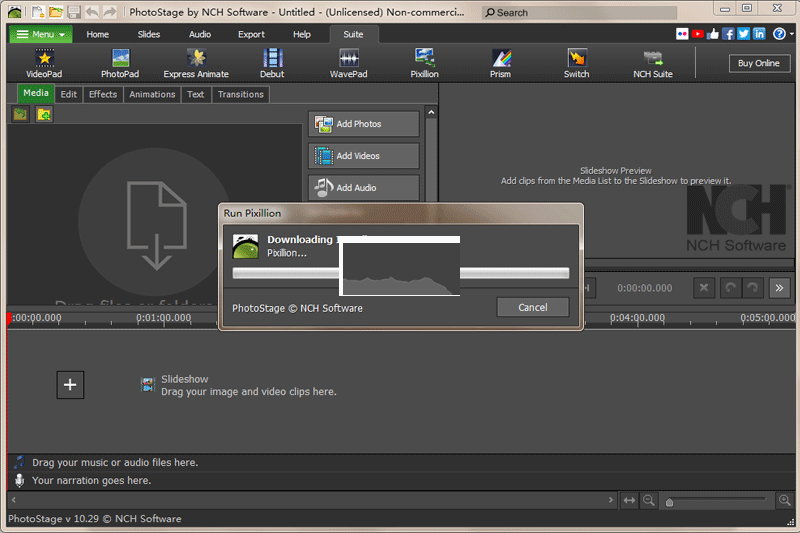Adjust the timeline zoom slider handle
The height and width of the screenshot is (533, 800).
(670, 502)
